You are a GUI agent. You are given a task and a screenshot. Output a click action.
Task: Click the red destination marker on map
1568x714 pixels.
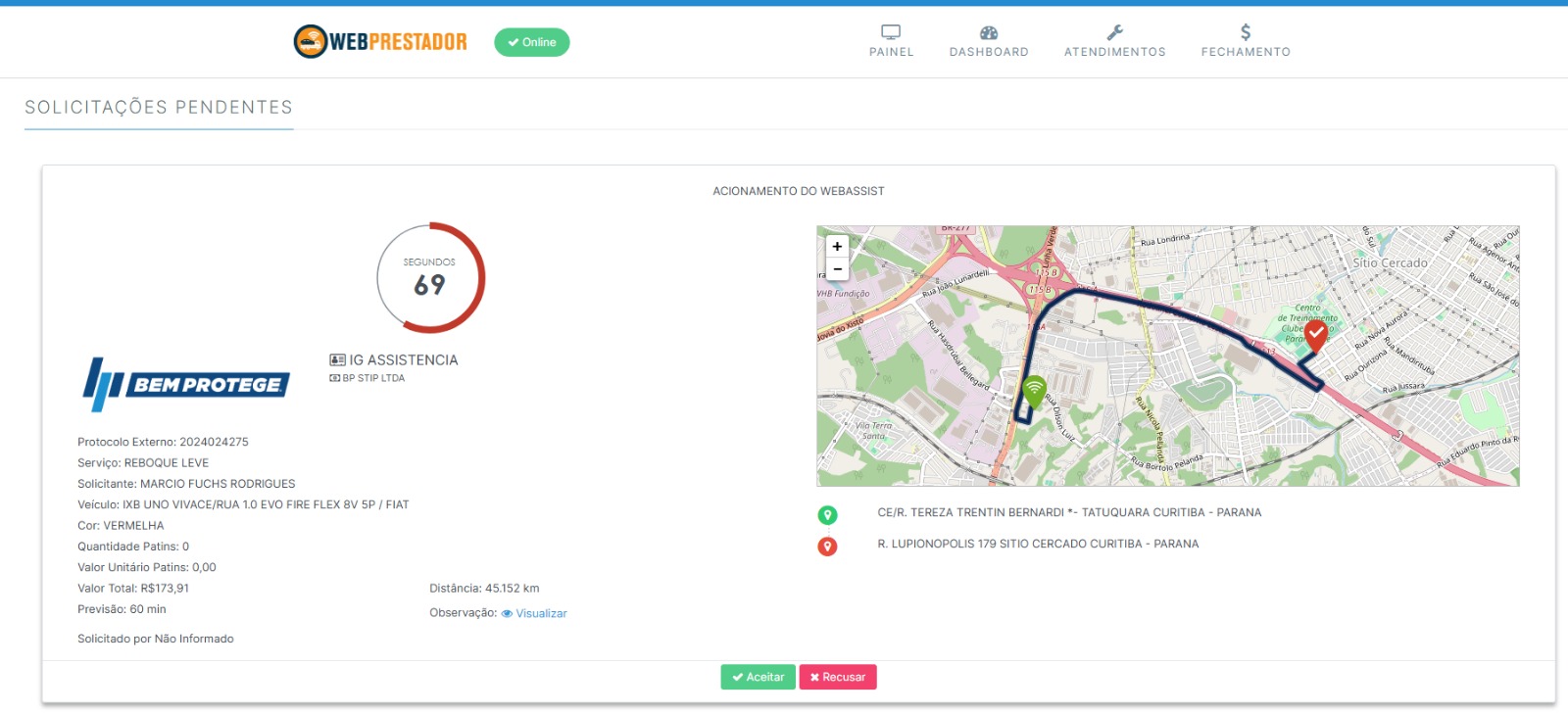click(1315, 336)
